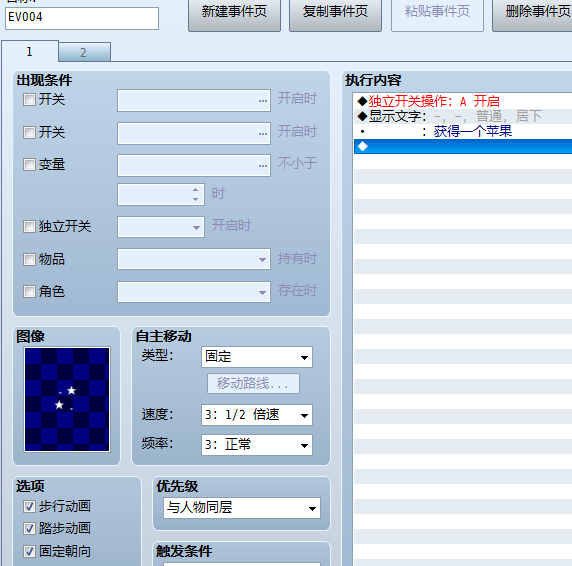The height and width of the screenshot is (566, 572).
Task: Select the empty highlighted command row
Action: pos(463,146)
